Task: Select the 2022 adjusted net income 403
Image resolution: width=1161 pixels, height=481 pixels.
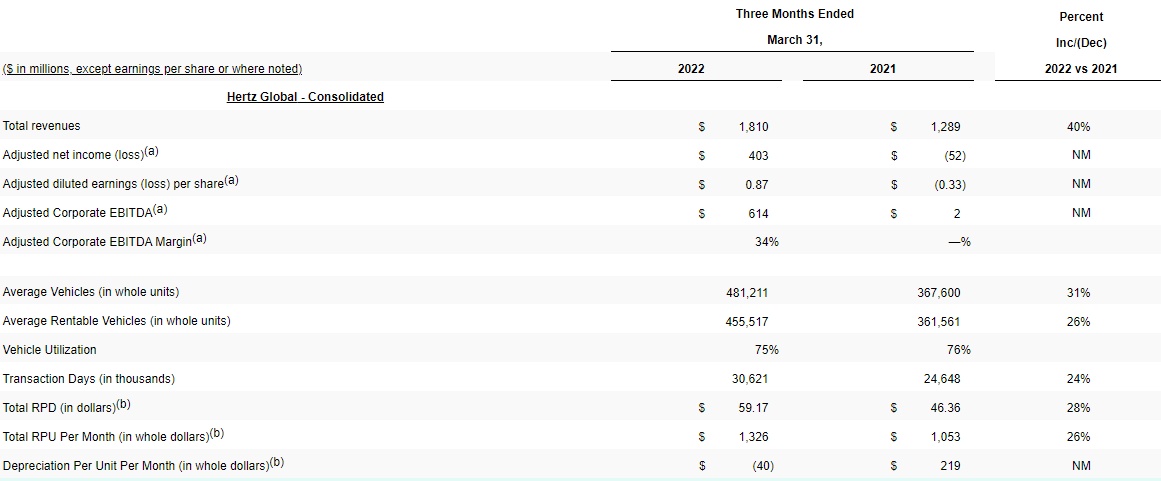Action: pos(758,156)
